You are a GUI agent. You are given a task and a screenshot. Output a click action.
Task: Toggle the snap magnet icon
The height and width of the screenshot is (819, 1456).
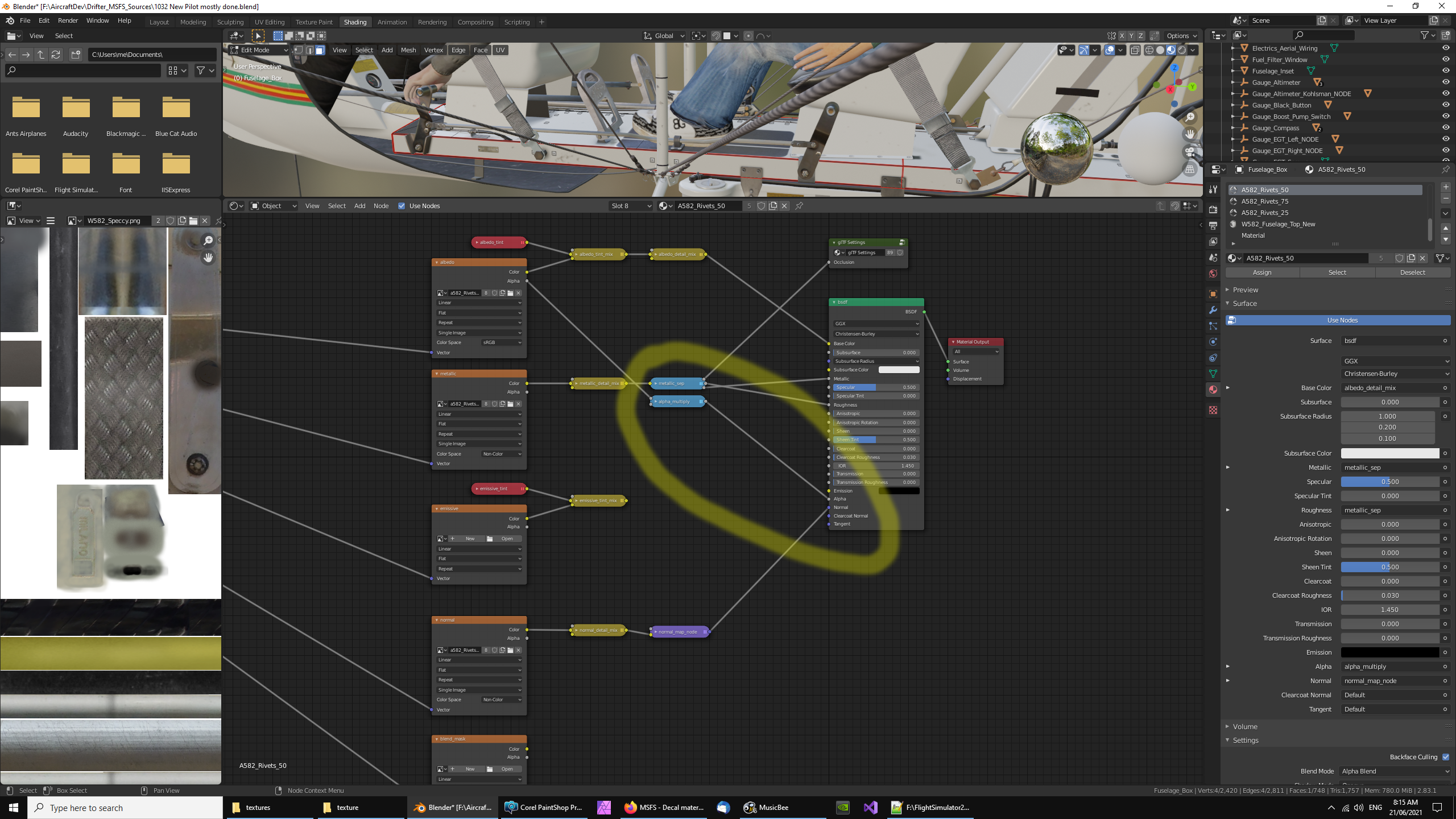[716, 36]
